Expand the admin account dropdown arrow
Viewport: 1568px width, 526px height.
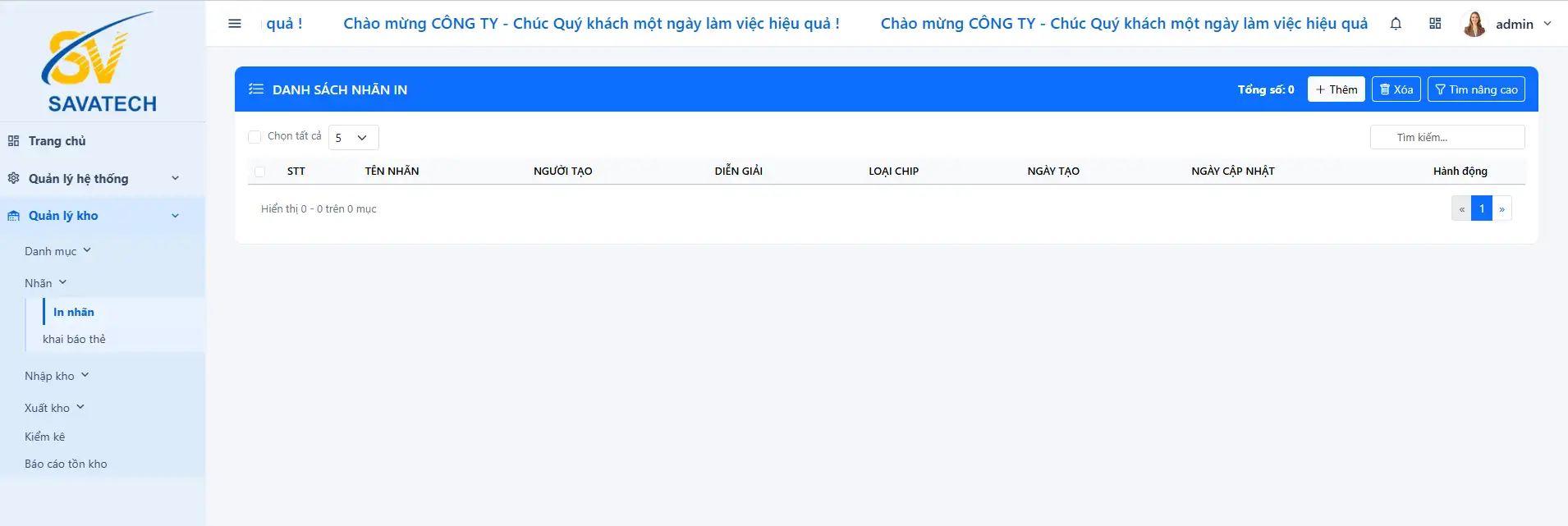(x=1547, y=24)
